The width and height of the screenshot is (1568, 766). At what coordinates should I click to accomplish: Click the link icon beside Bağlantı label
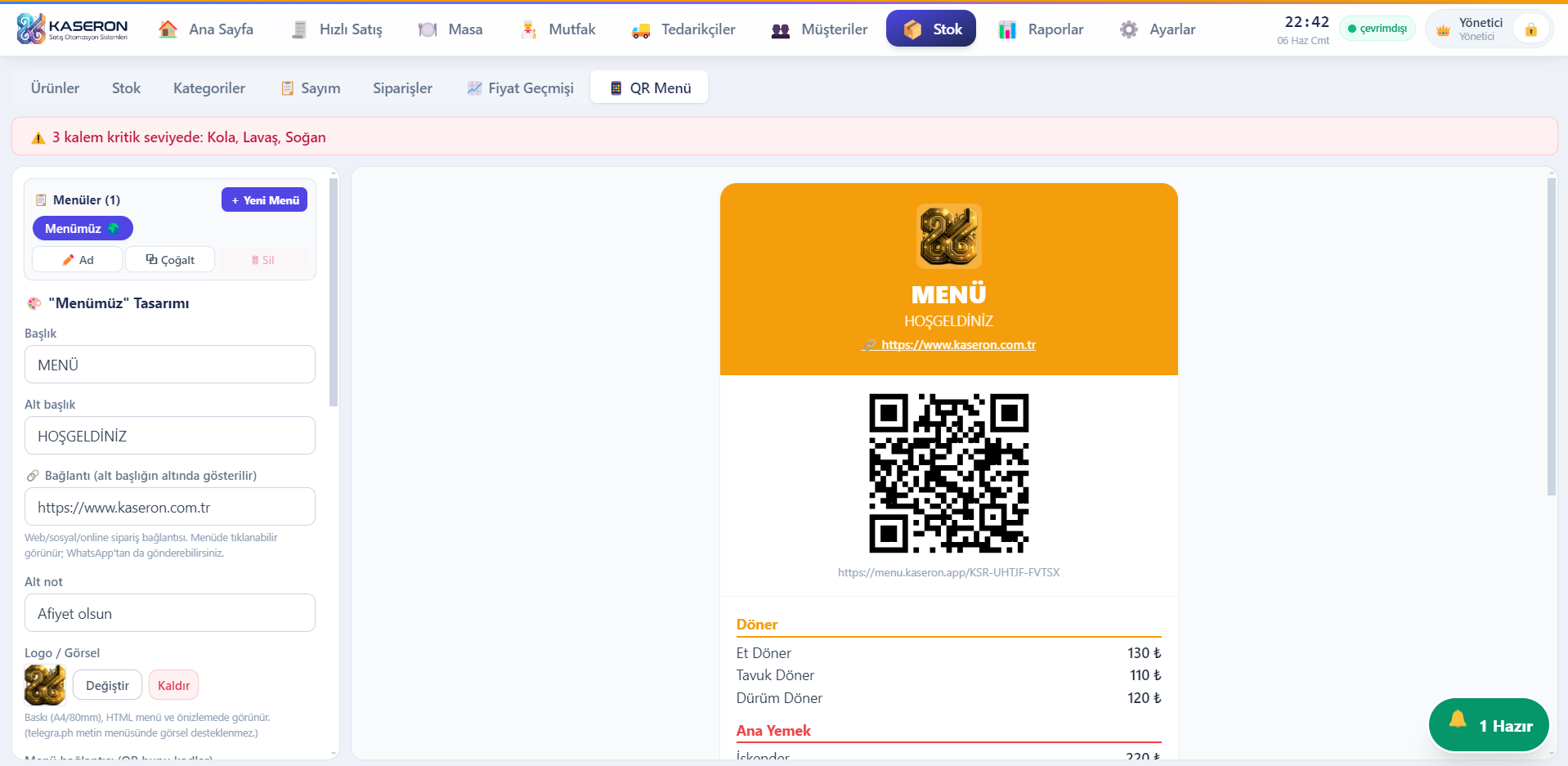[33, 476]
